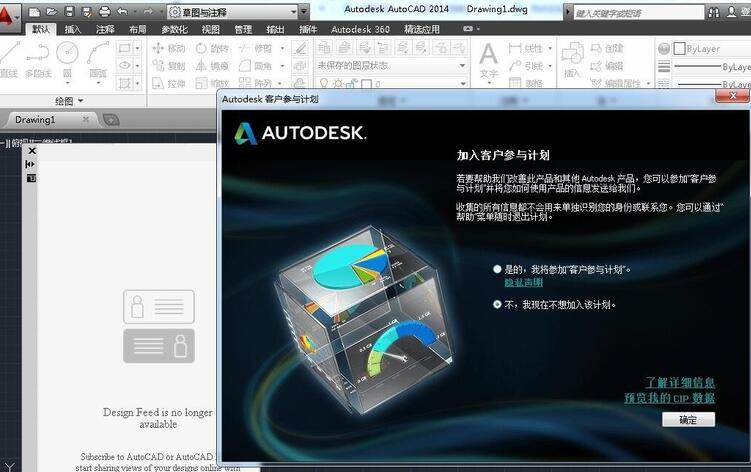The width and height of the screenshot is (751, 472).
Task: Toggle layer on/off lightbulb icon
Action: point(324,84)
